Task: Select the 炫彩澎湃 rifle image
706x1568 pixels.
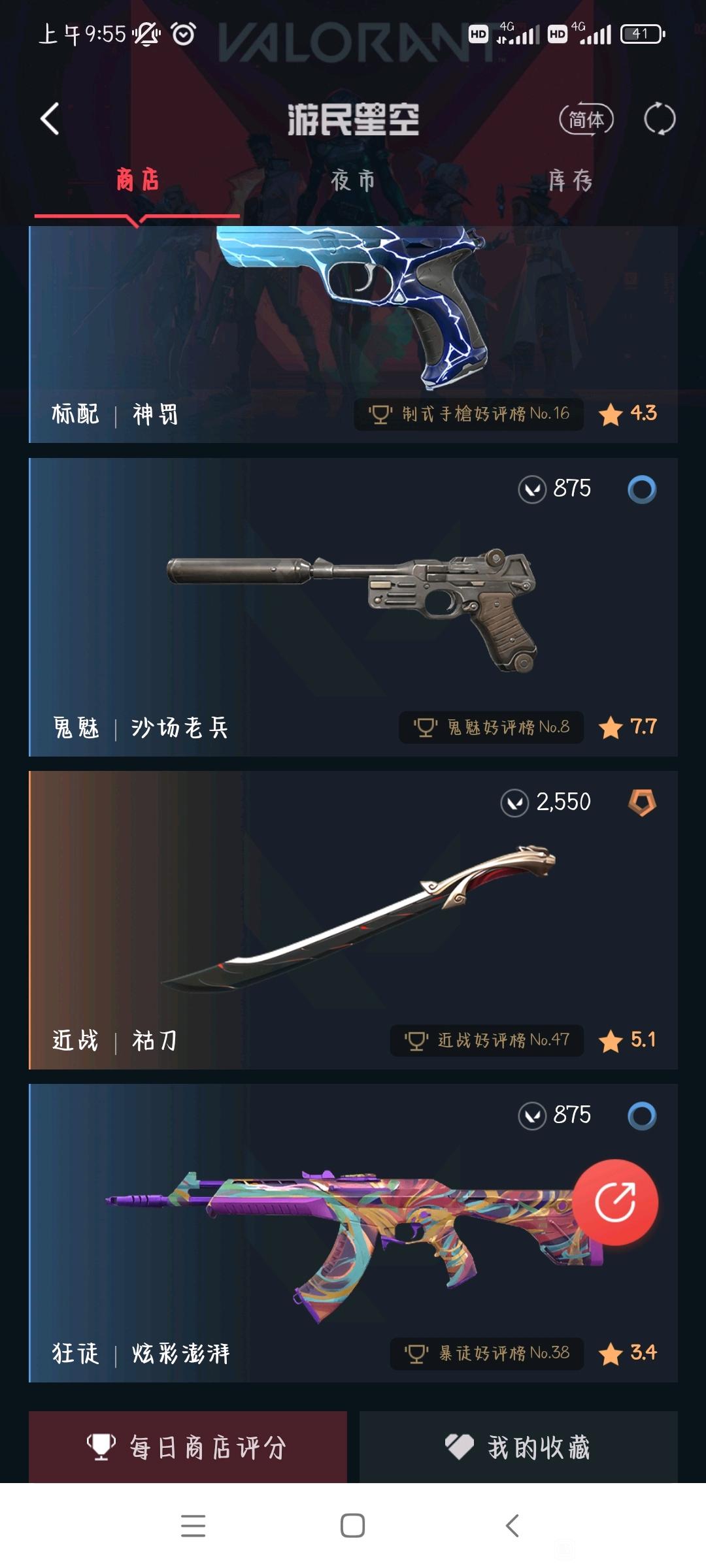Action: [353, 1246]
